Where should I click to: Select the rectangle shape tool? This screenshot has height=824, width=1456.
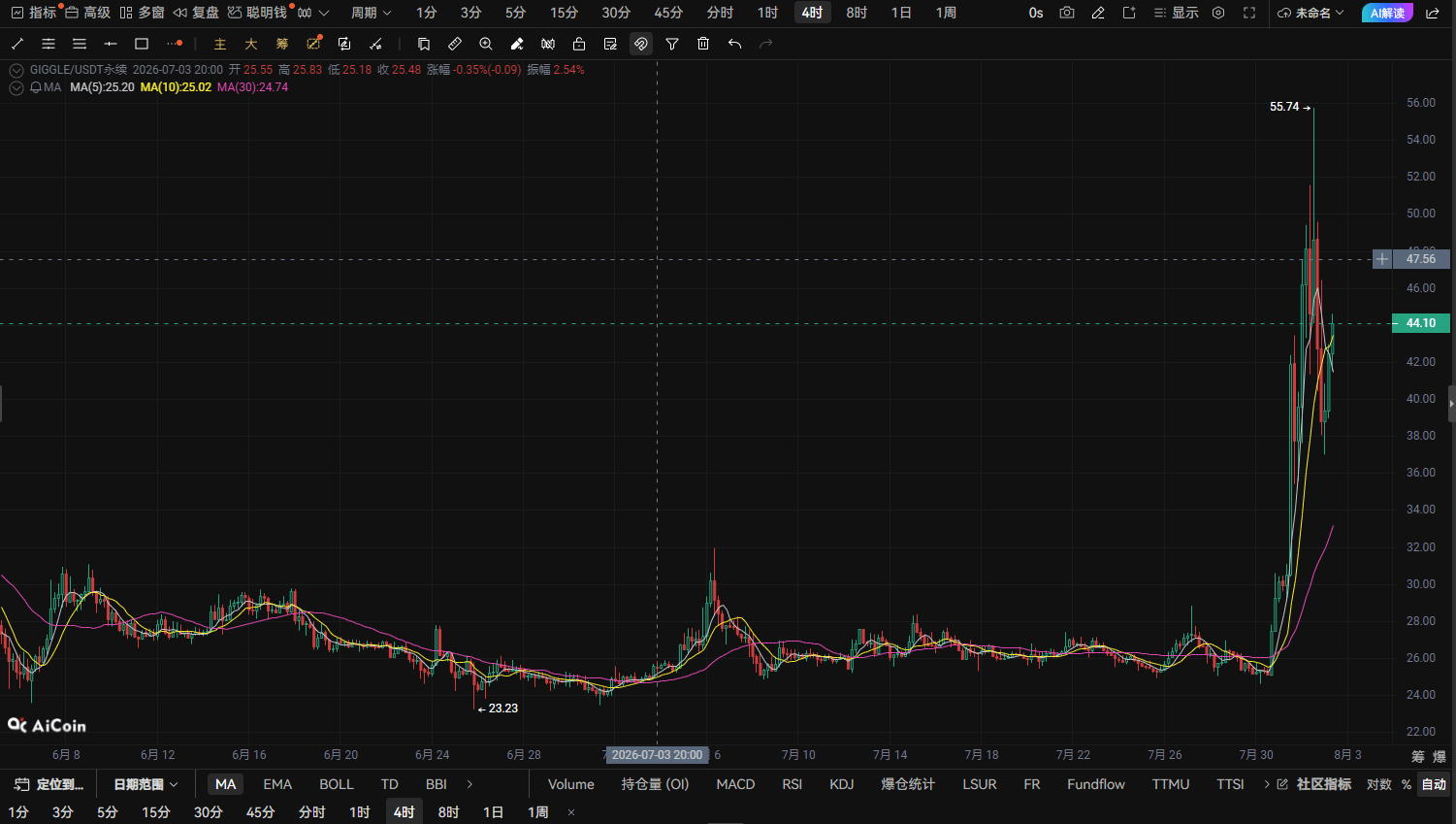point(142,44)
